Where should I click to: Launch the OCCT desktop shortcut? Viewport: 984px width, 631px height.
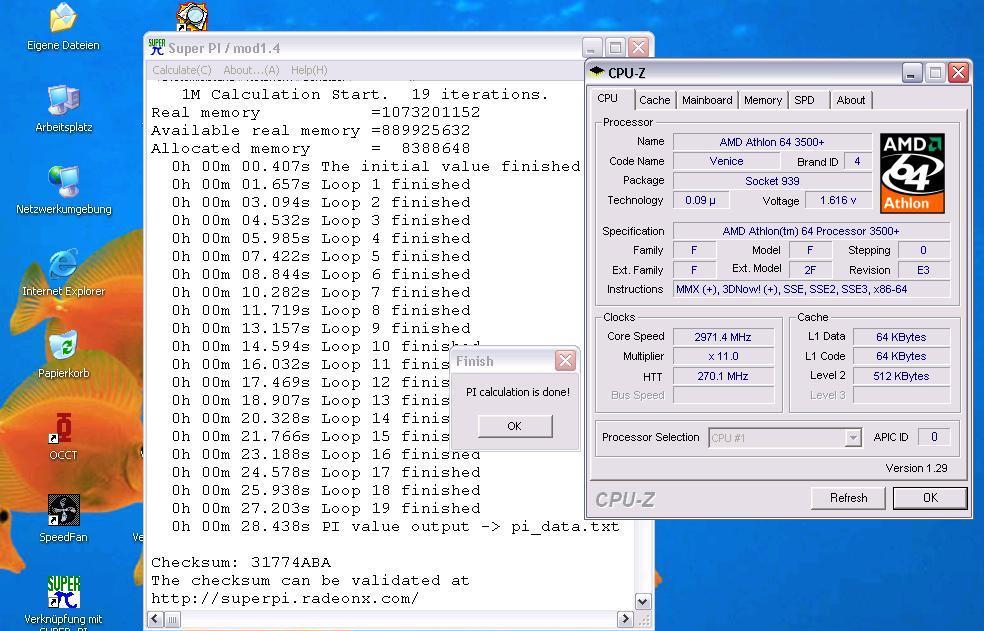[x=63, y=428]
